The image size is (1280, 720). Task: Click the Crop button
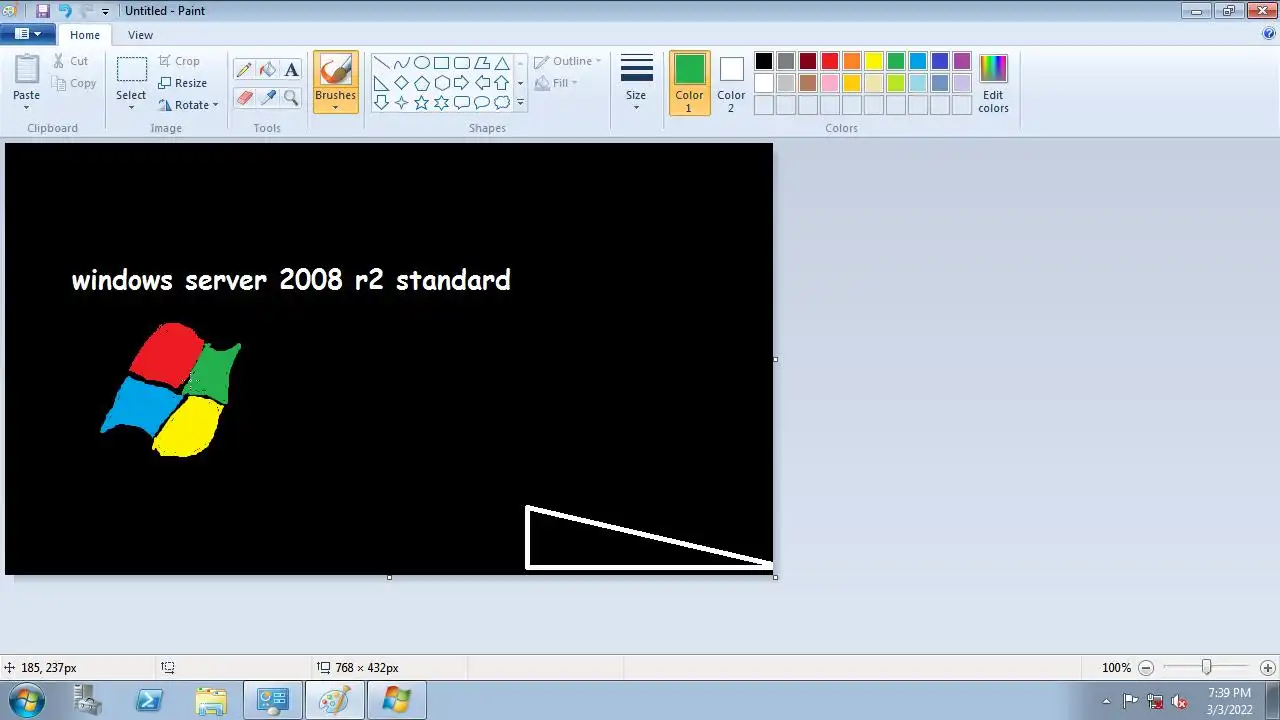point(179,61)
